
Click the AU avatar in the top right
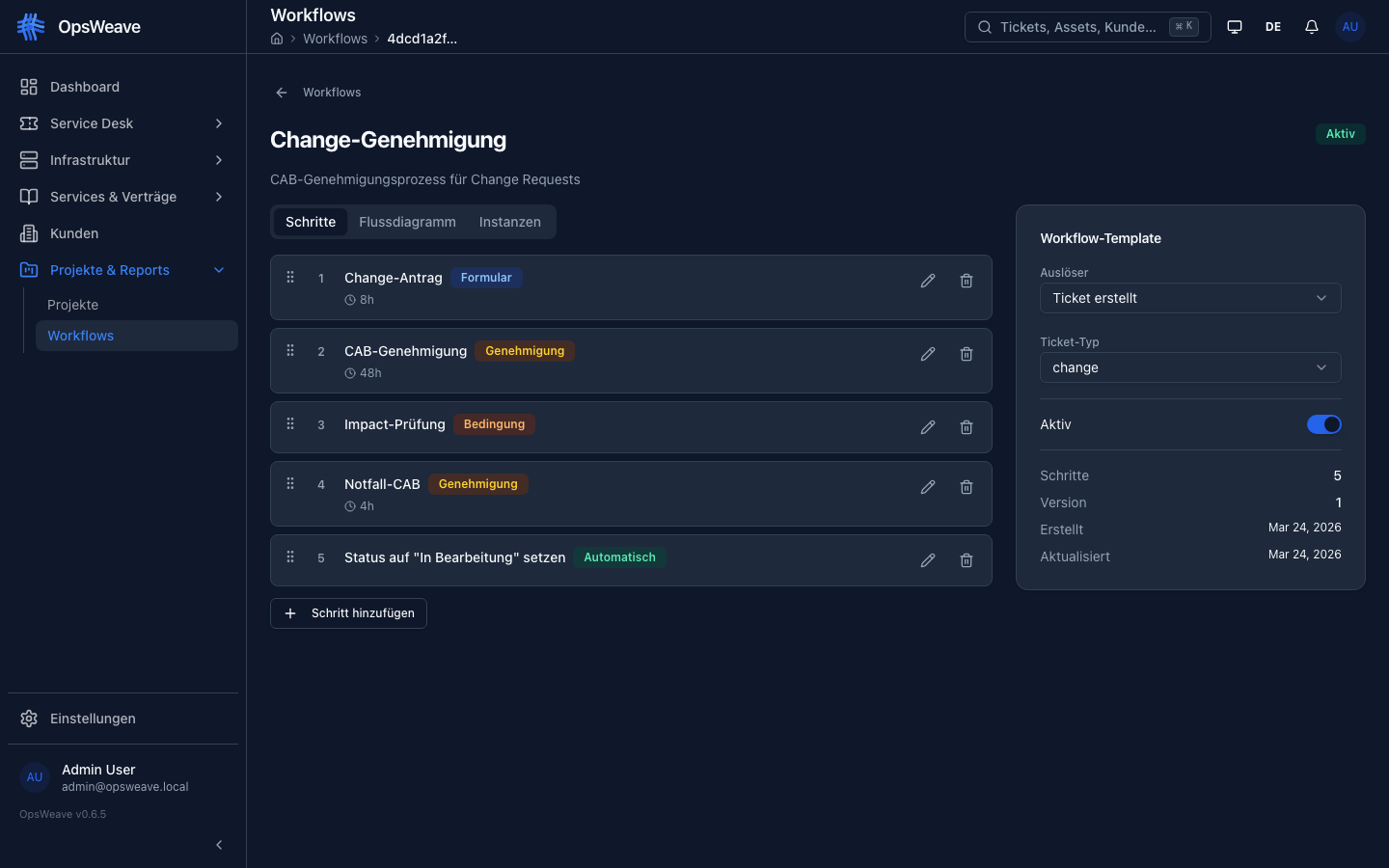click(x=1349, y=26)
